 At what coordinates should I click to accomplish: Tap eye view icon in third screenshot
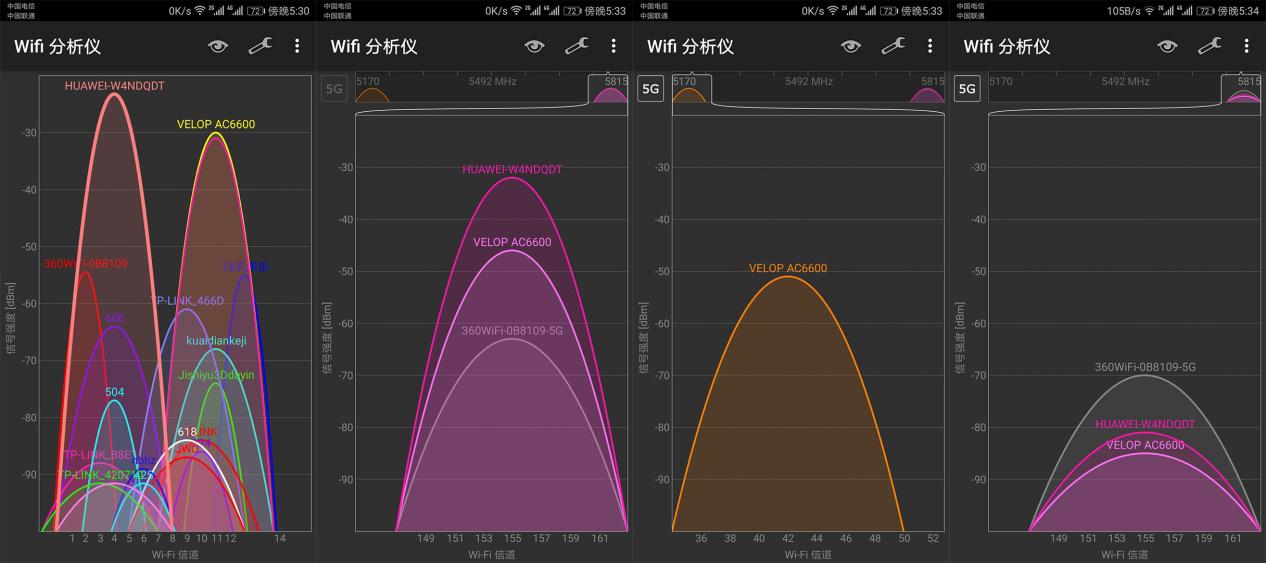(x=851, y=46)
